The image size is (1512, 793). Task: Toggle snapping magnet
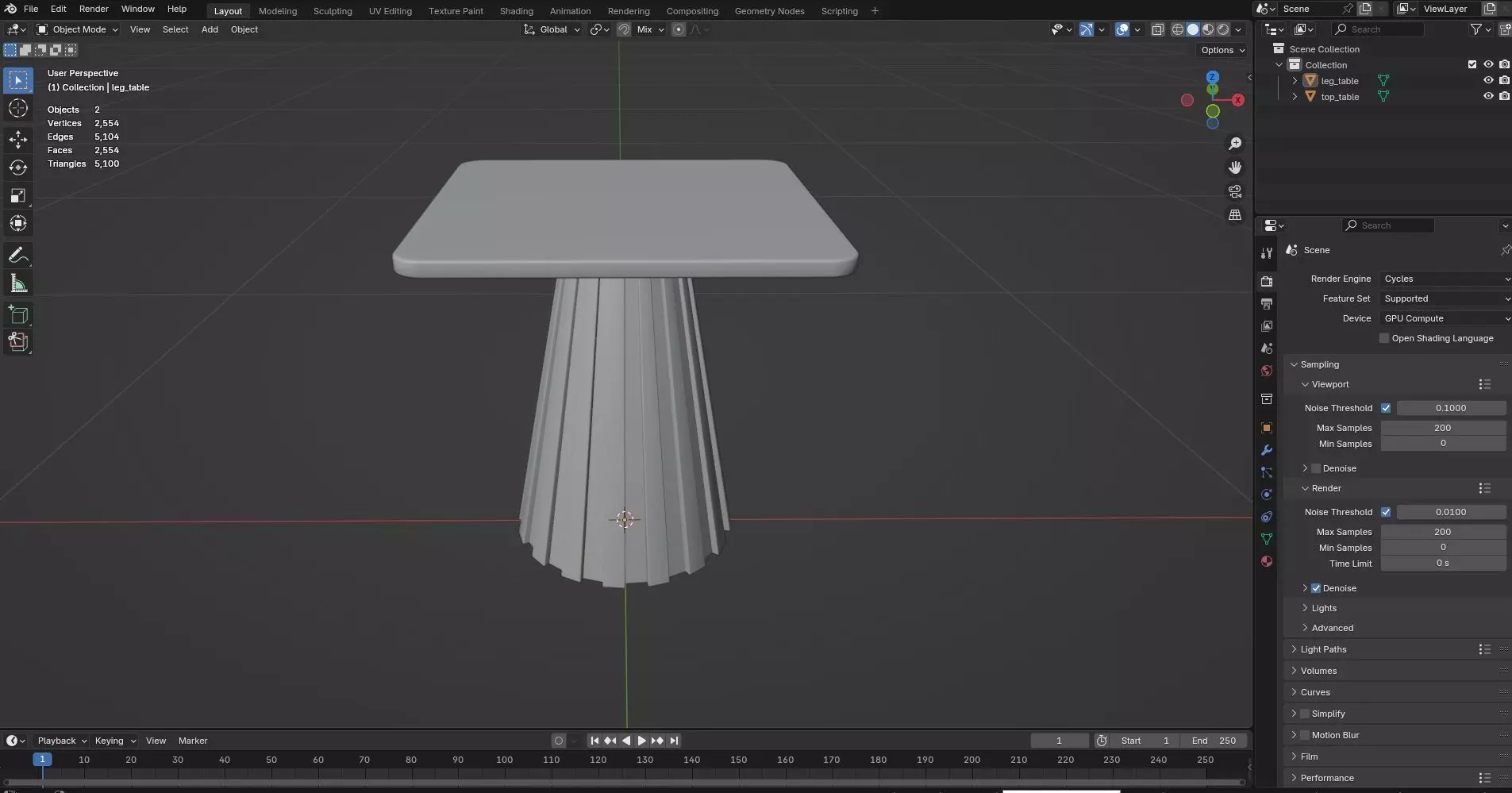pyautogui.click(x=624, y=29)
